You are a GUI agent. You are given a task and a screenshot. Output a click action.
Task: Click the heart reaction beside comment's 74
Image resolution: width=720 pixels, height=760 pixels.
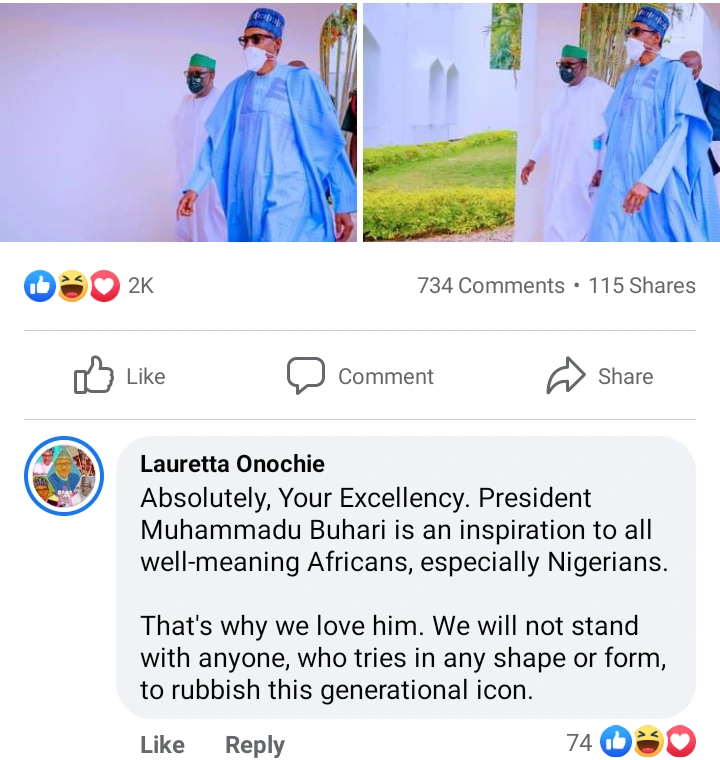click(x=681, y=742)
